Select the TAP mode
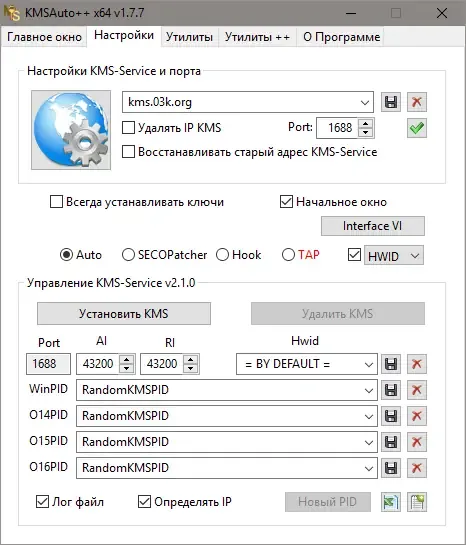The width and height of the screenshot is (466, 545). pyautogui.click(x=288, y=255)
